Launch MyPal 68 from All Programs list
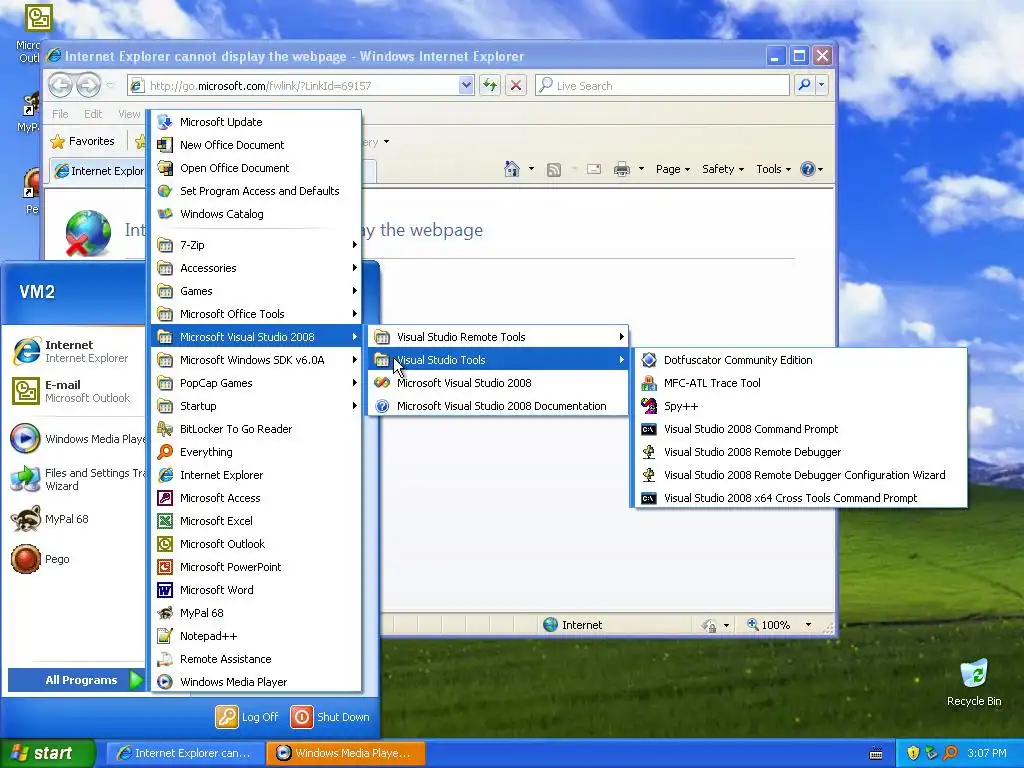Viewport: 1024px width, 768px height. (x=257, y=613)
